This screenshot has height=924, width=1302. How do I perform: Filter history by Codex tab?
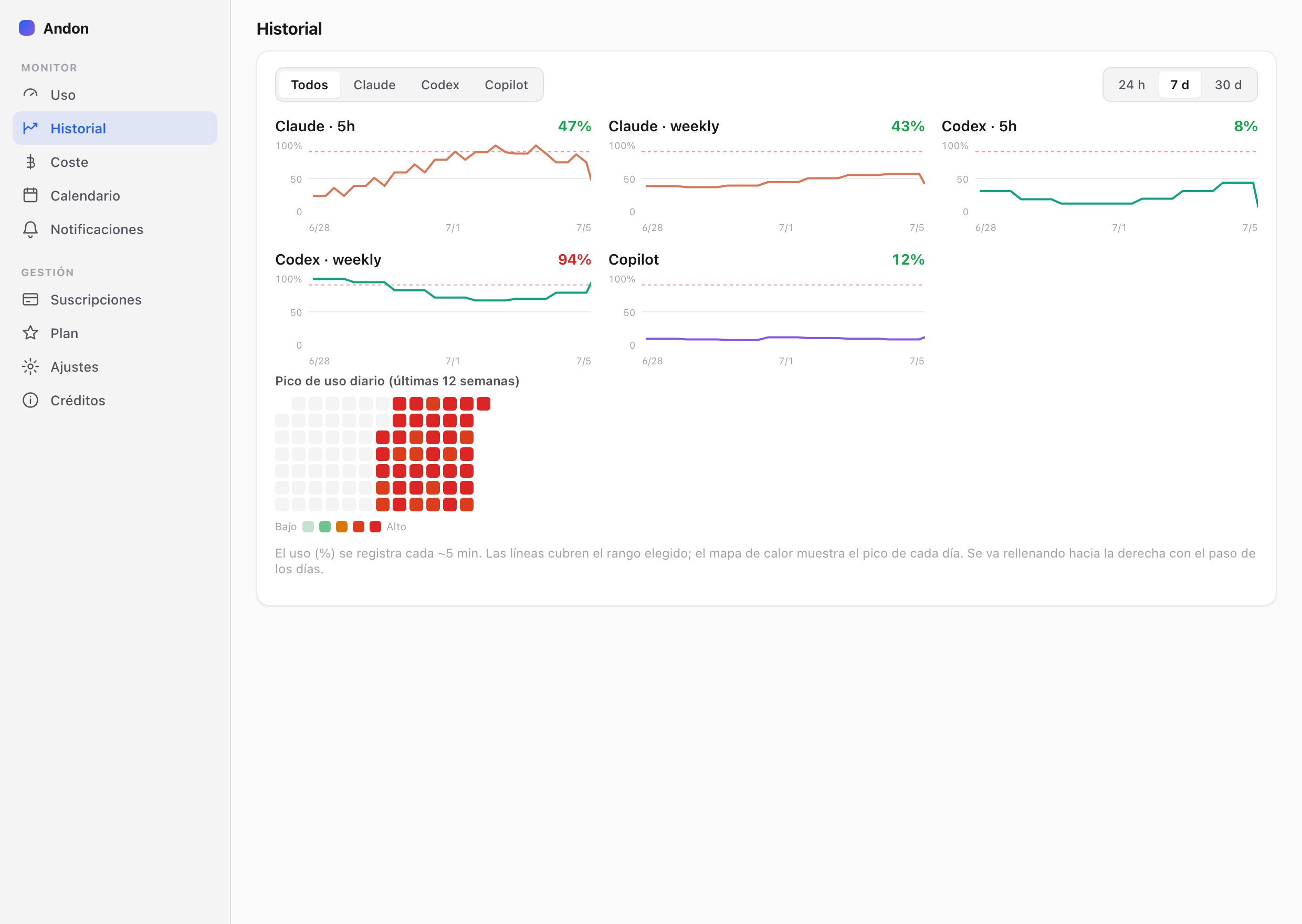(440, 85)
